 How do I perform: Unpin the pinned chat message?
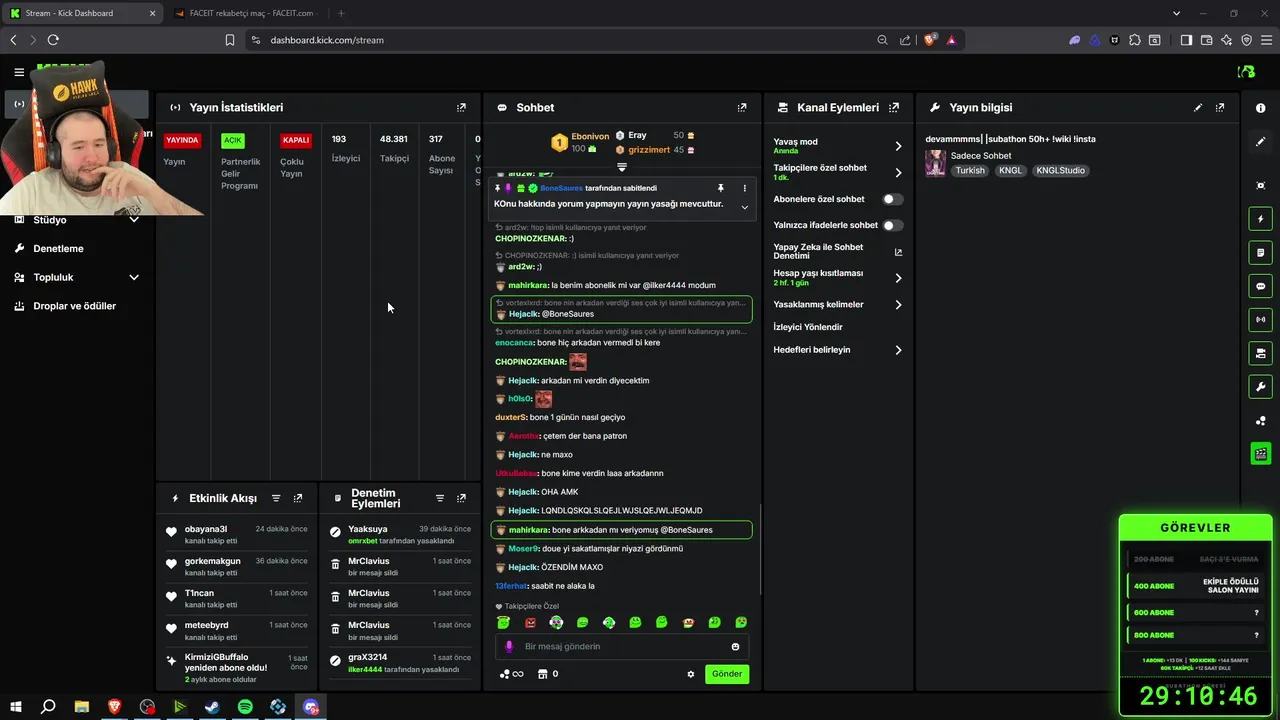[720, 188]
